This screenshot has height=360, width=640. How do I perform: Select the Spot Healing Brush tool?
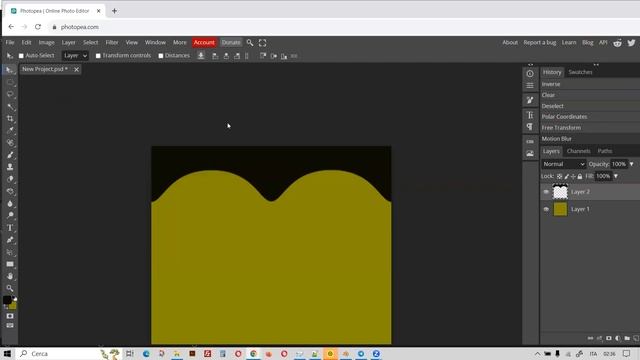click(10, 143)
